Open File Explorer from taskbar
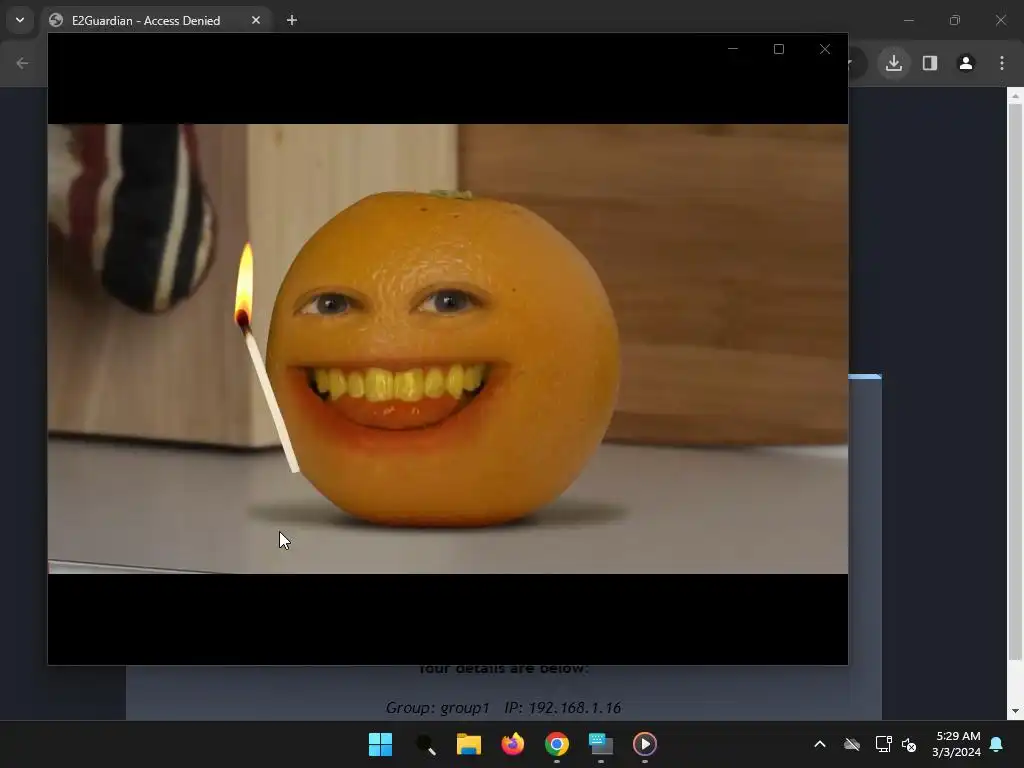Screen dimensions: 1024x768 coord(469,744)
